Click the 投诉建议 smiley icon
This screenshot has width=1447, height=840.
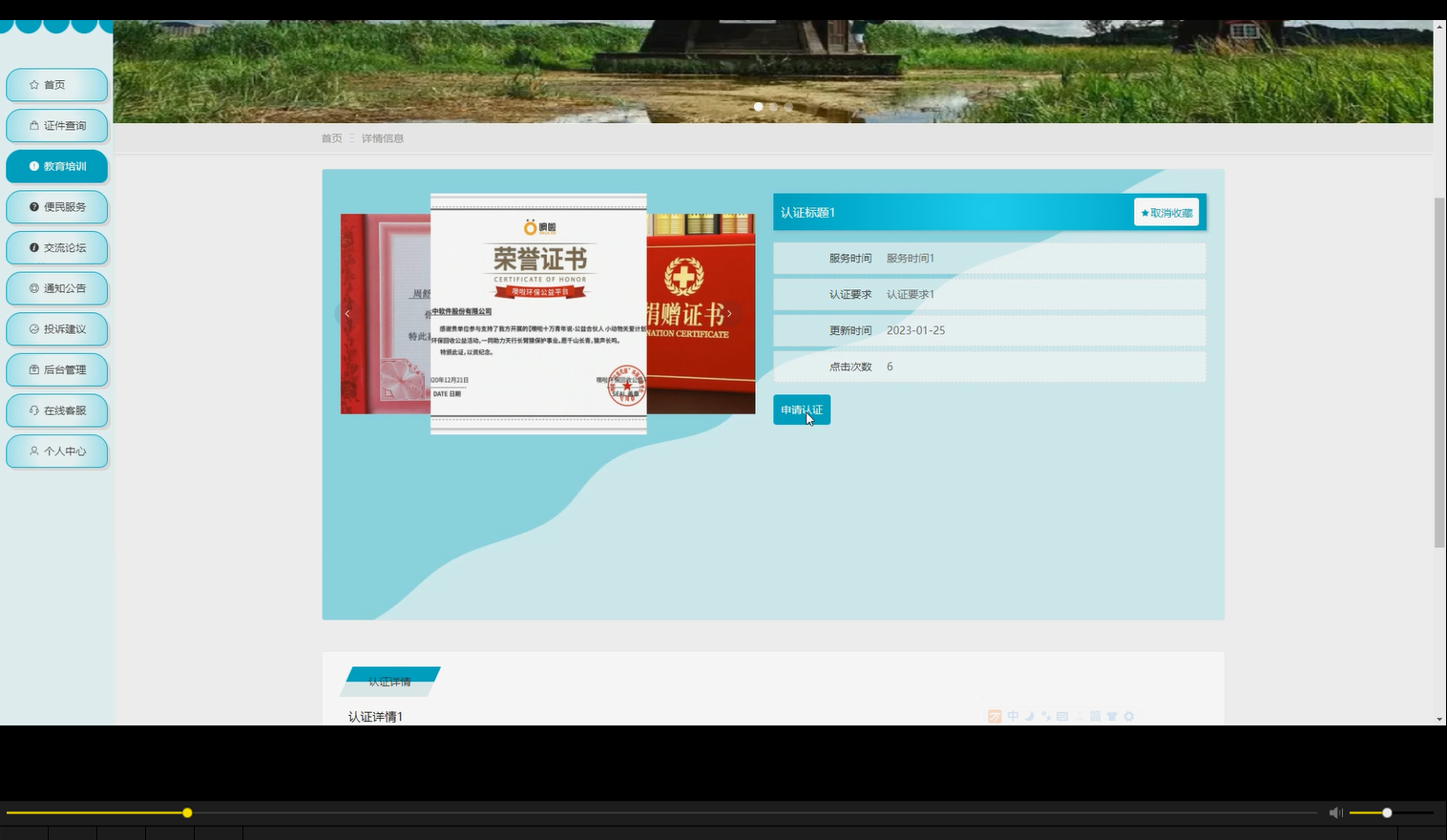click(x=34, y=329)
